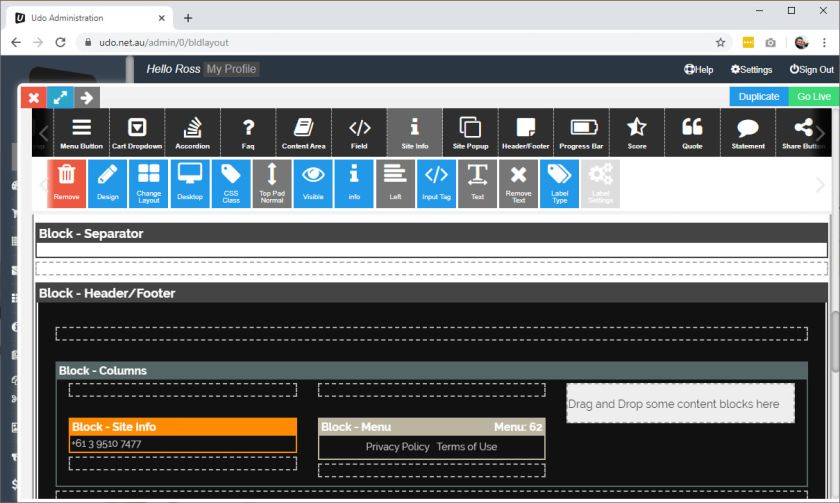Add an Accordion block from the toolbar

click(192, 133)
